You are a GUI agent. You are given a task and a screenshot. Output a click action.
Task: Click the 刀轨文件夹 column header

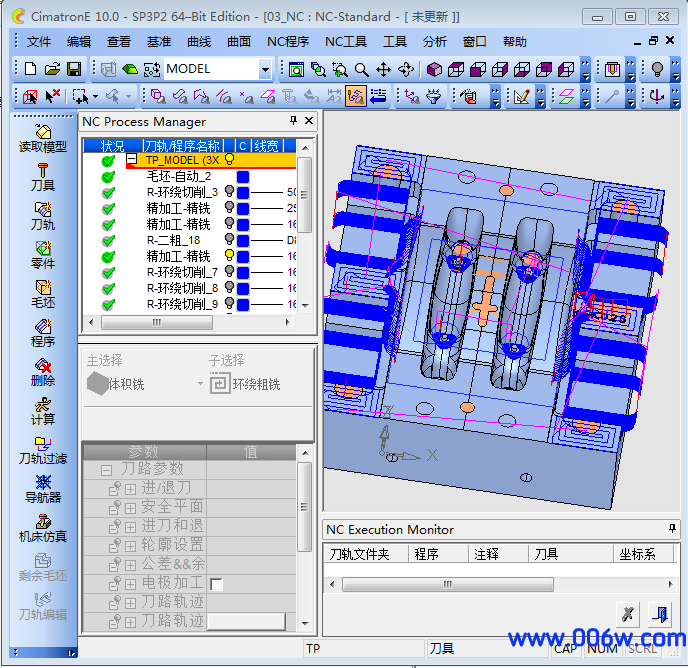[x=366, y=554]
